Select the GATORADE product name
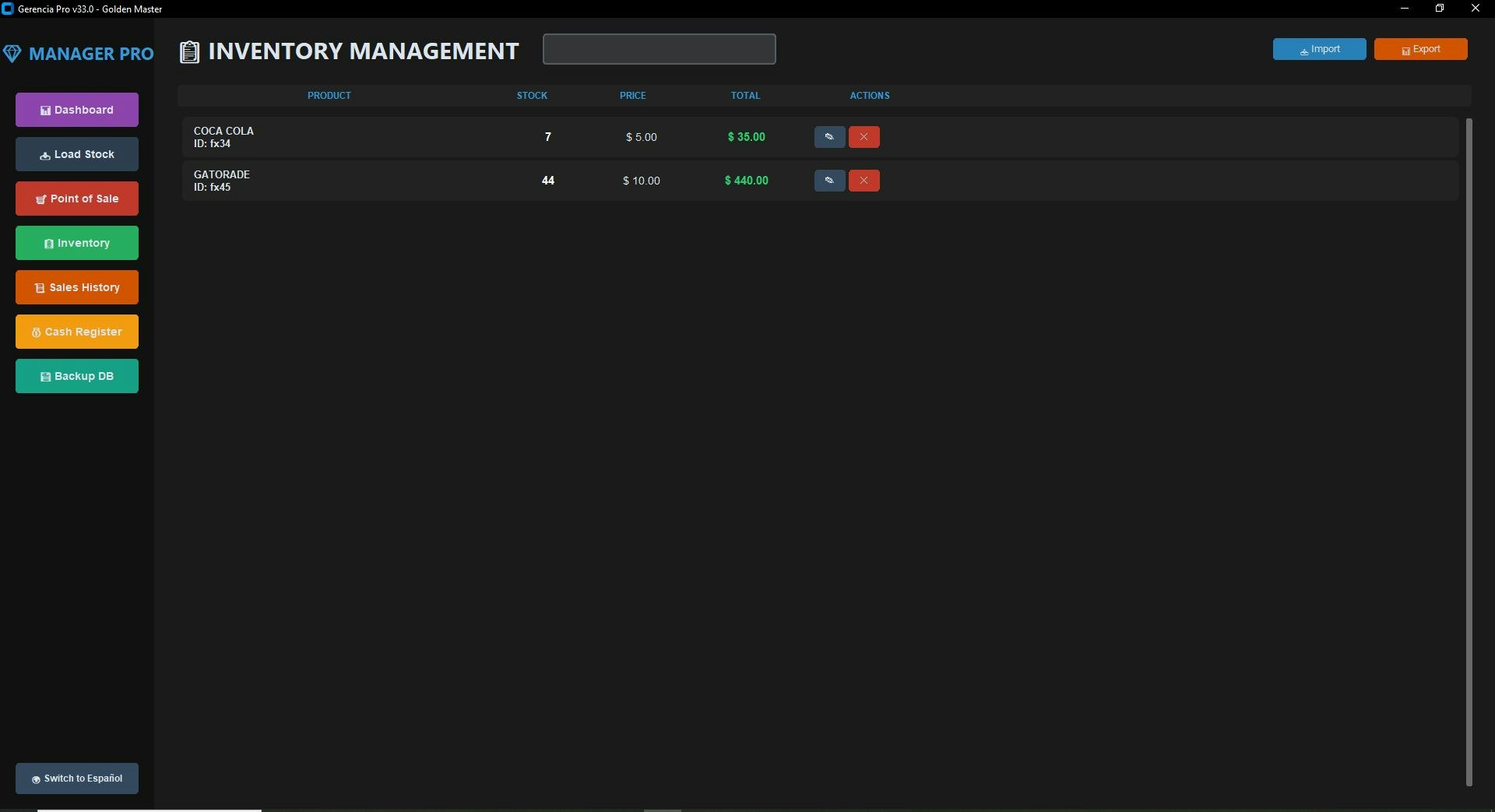 click(x=222, y=174)
